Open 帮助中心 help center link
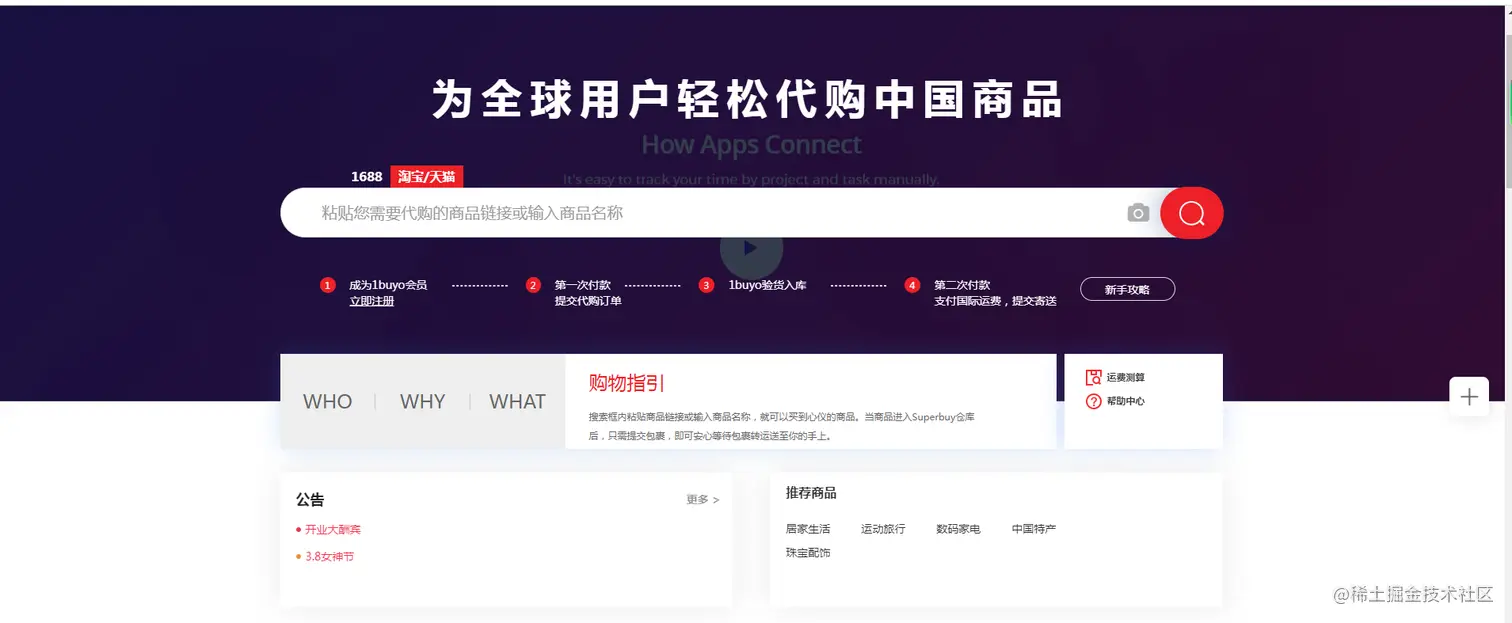The height and width of the screenshot is (623, 1512). 1126,401
